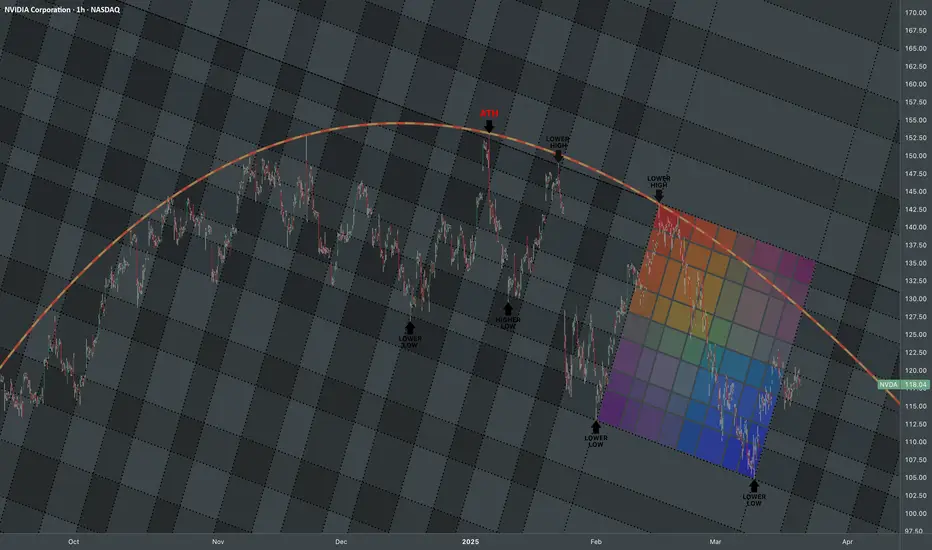Click the 147.50 price axis label

(x=916, y=174)
